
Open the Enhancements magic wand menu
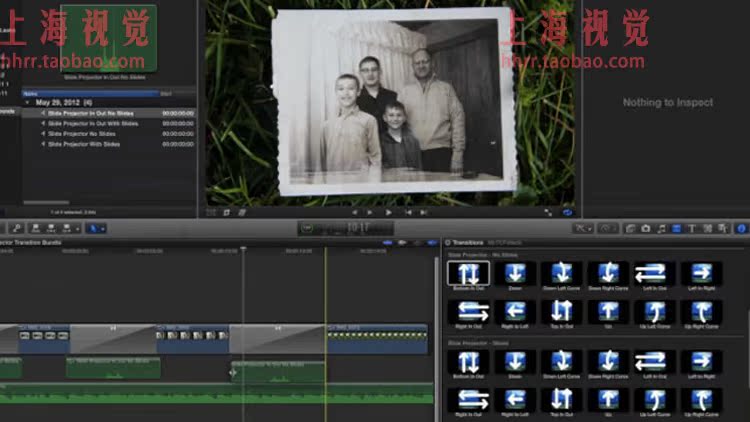[x=582, y=229]
